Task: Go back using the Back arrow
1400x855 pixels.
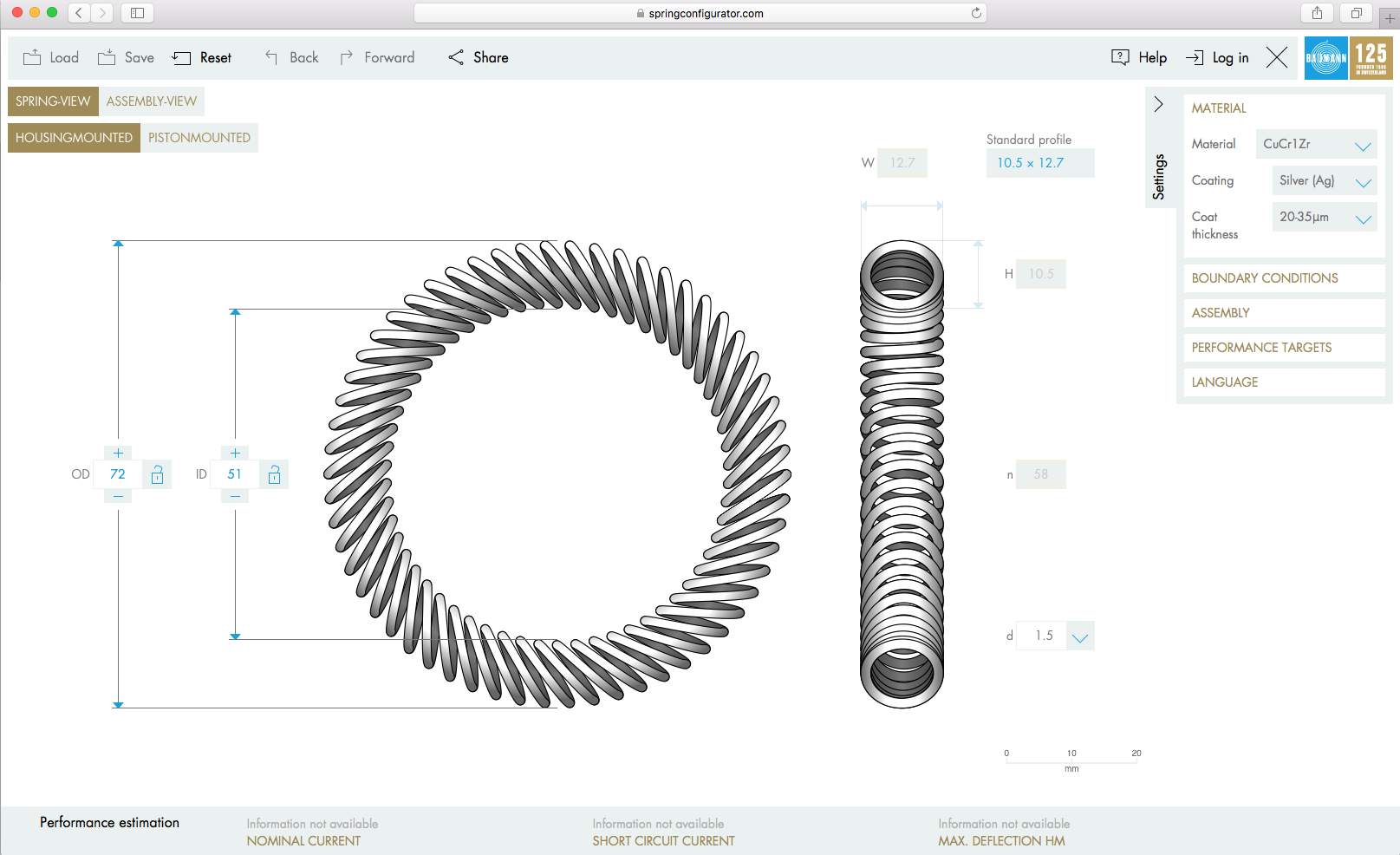Action: click(x=271, y=57)
